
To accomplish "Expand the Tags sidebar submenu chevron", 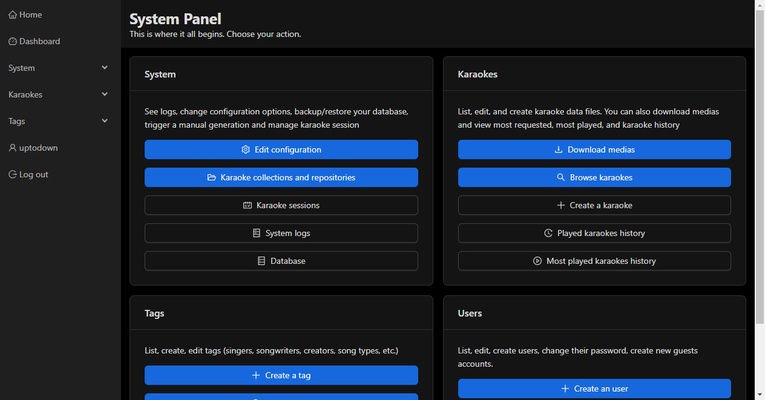I will (x=105, y=121).
